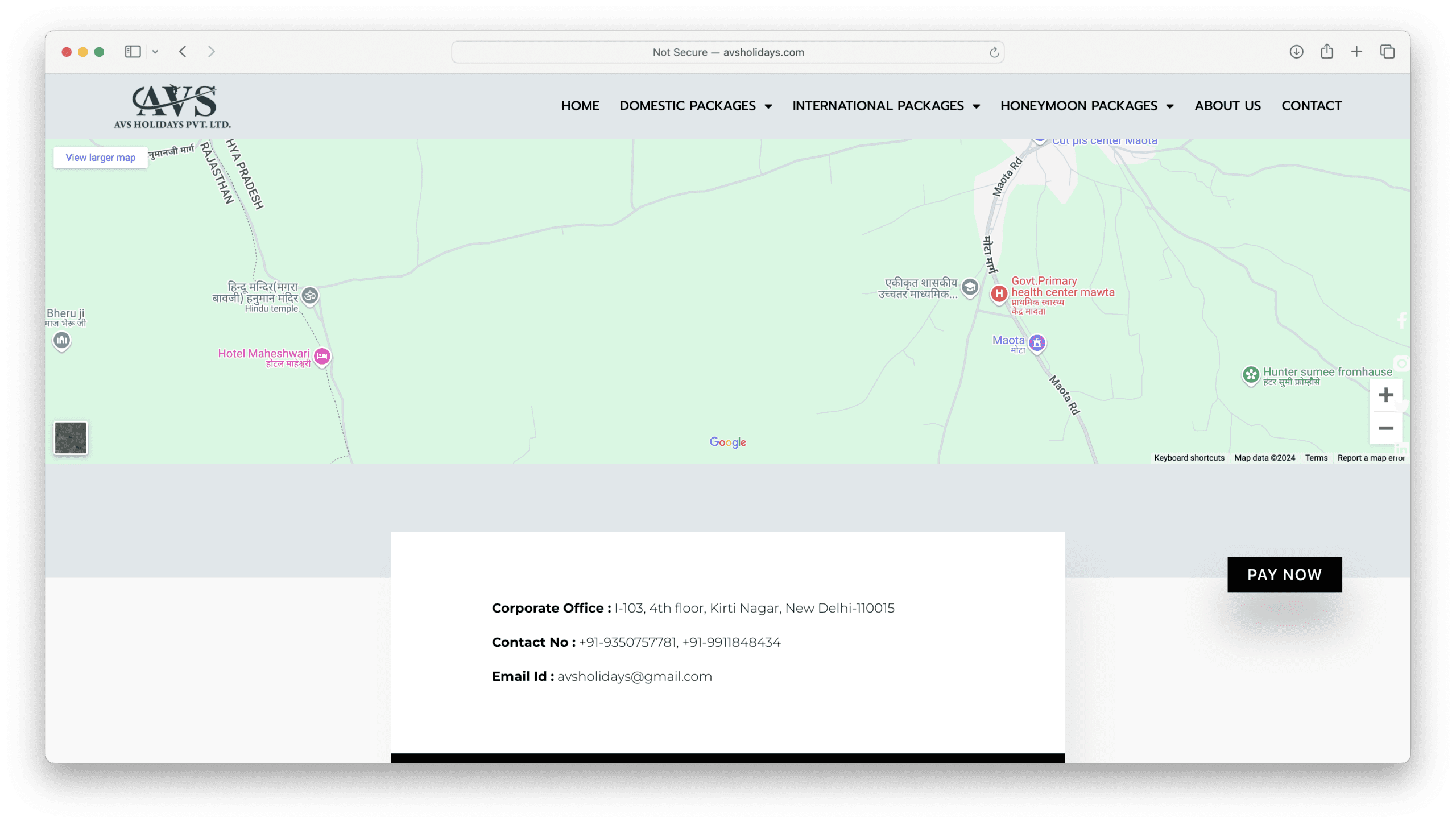Reload the page in the address bar

(994, 52)
